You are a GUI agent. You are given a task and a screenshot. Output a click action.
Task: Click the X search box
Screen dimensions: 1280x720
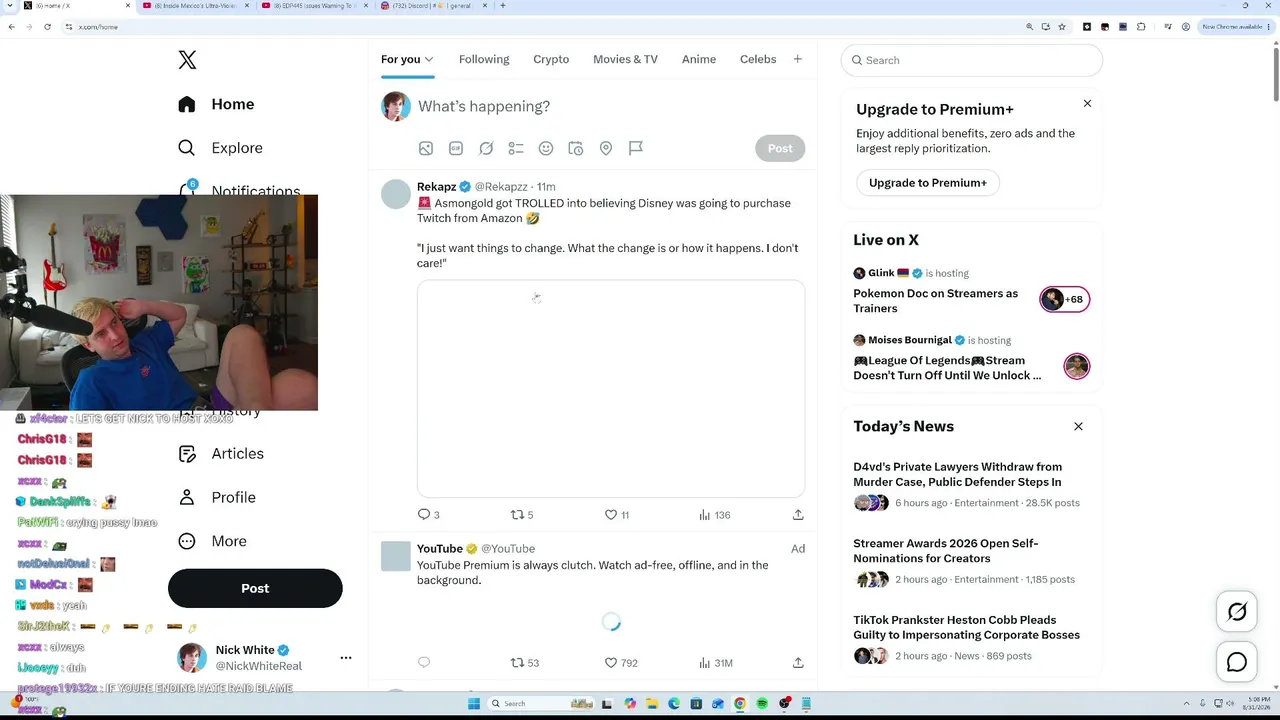(972, 60)
